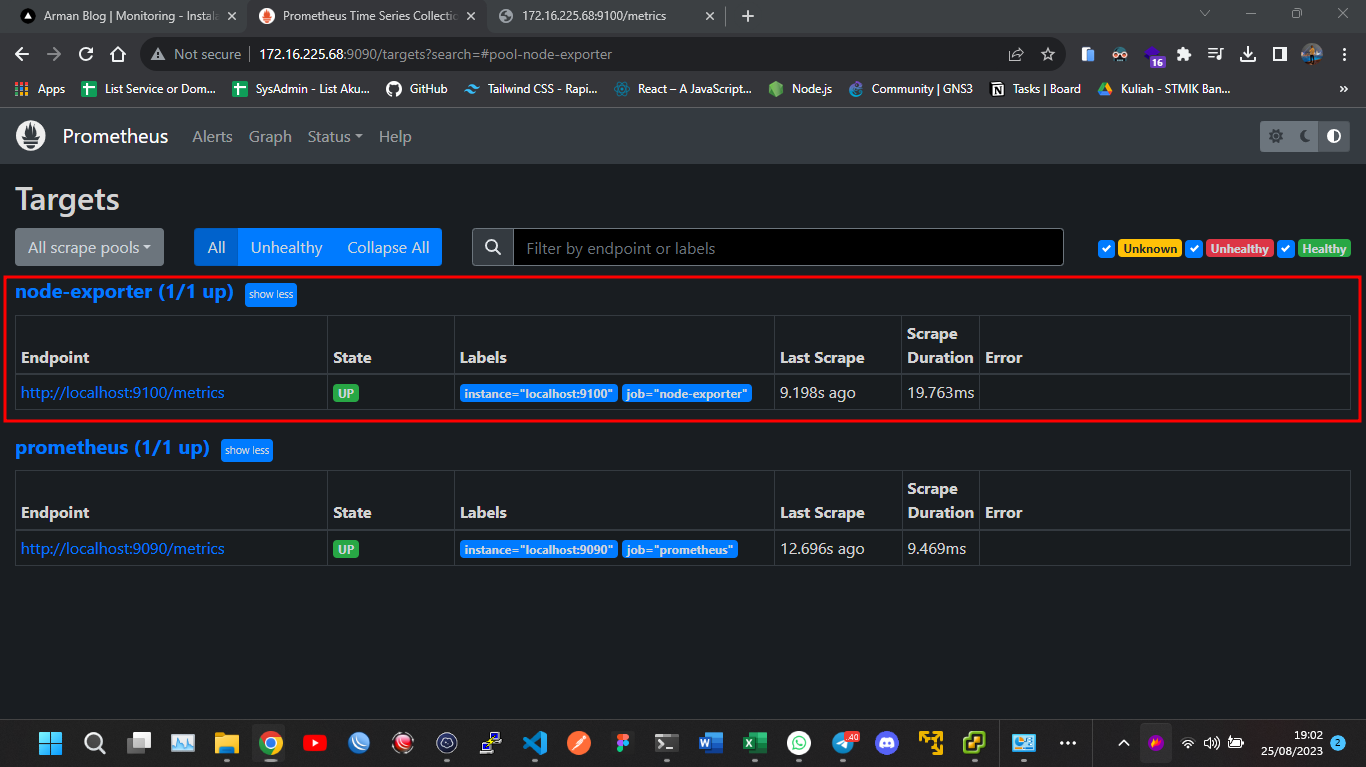Click the Collapse All button
Image resolution: width=1366 pixels, height=767 pixels.
[x=387, y=247]
